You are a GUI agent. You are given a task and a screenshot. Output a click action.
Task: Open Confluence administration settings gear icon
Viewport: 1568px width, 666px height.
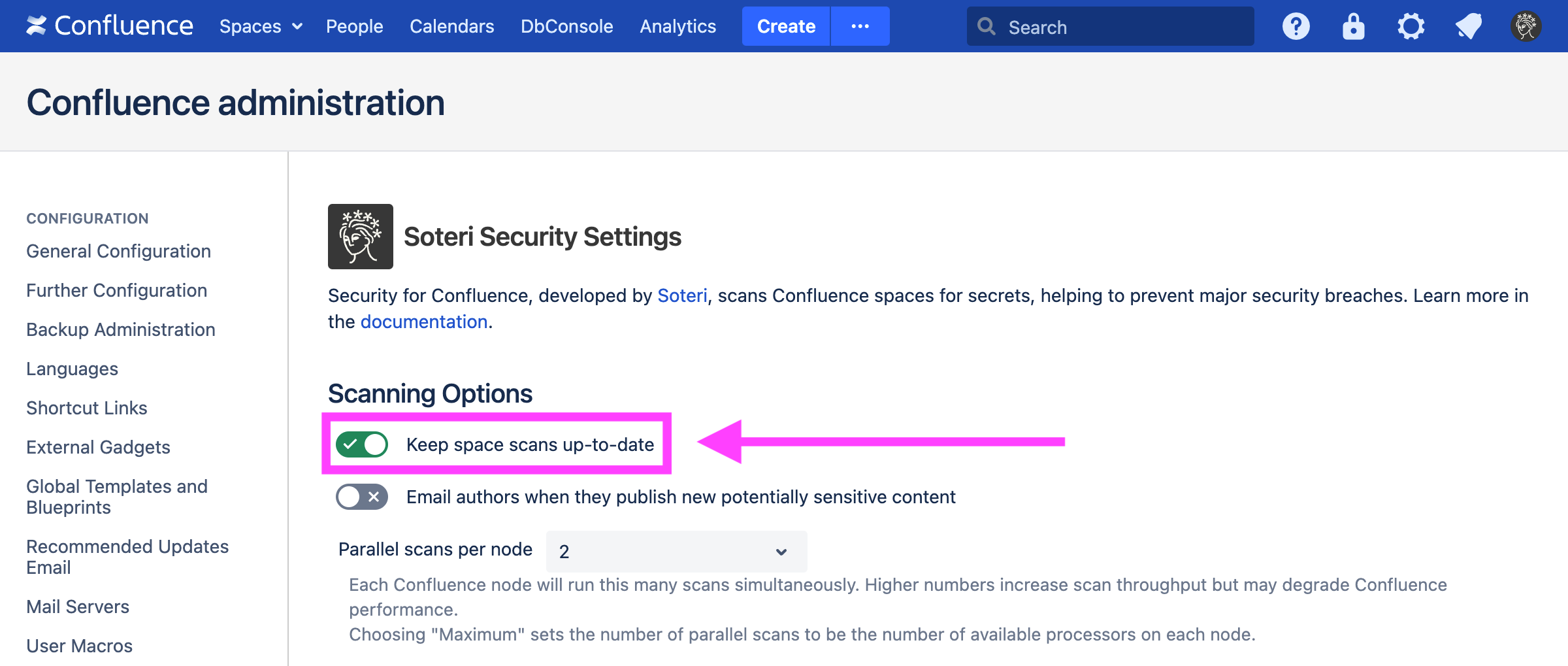click(1411, 25)
